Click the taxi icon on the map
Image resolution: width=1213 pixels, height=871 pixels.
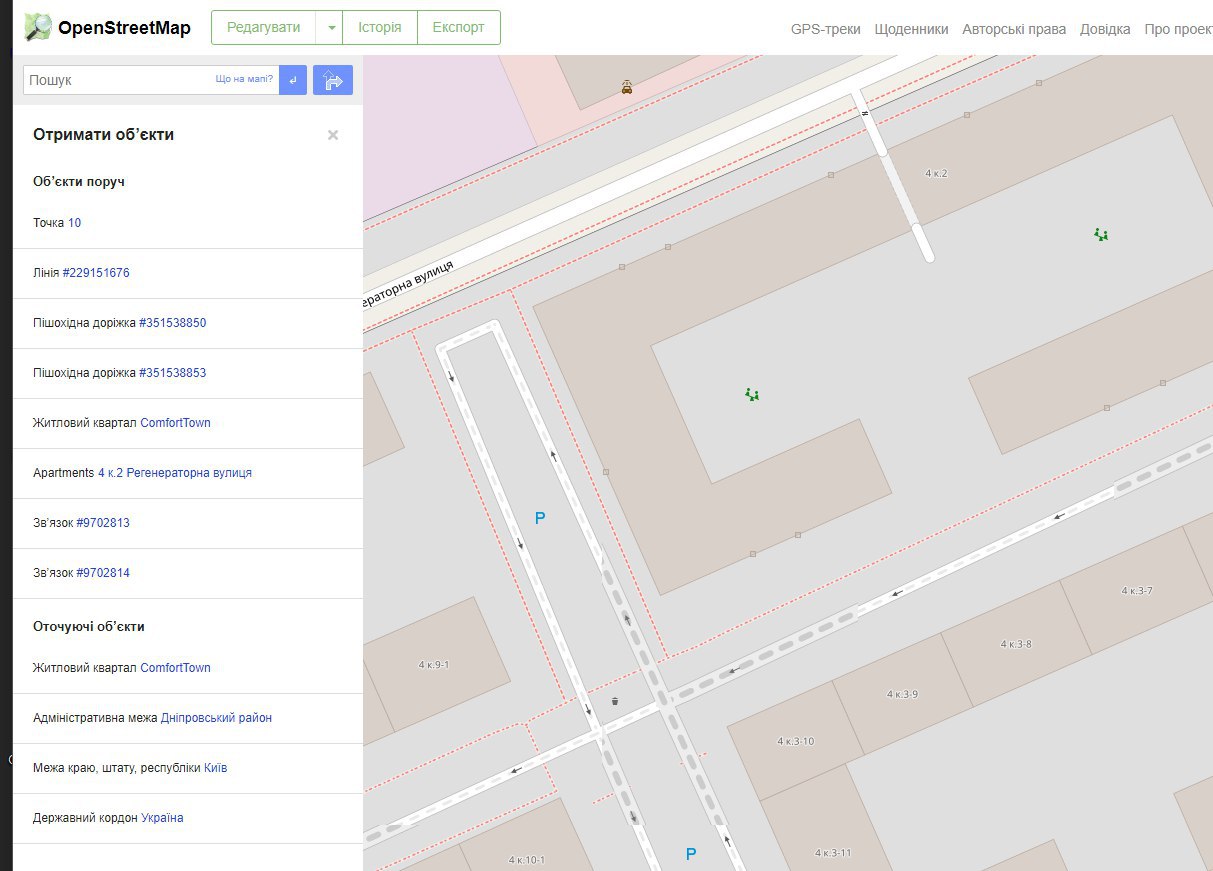(627, 87)
